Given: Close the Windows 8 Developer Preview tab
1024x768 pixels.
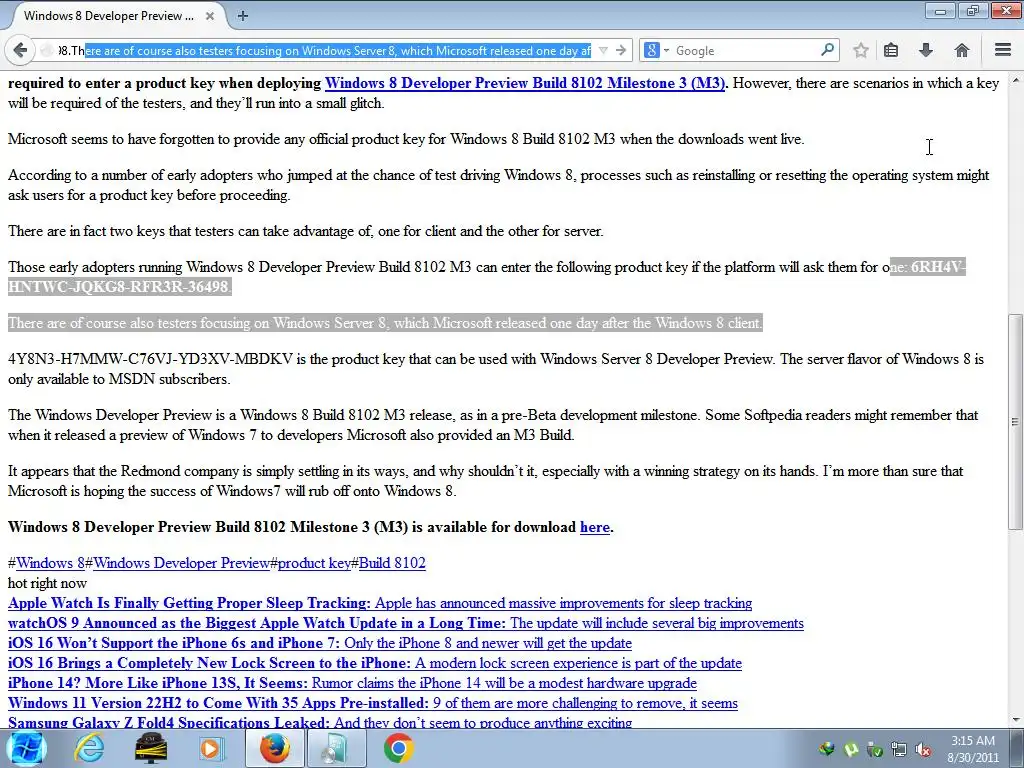Looking at the screenshot, I should (210, 16).
